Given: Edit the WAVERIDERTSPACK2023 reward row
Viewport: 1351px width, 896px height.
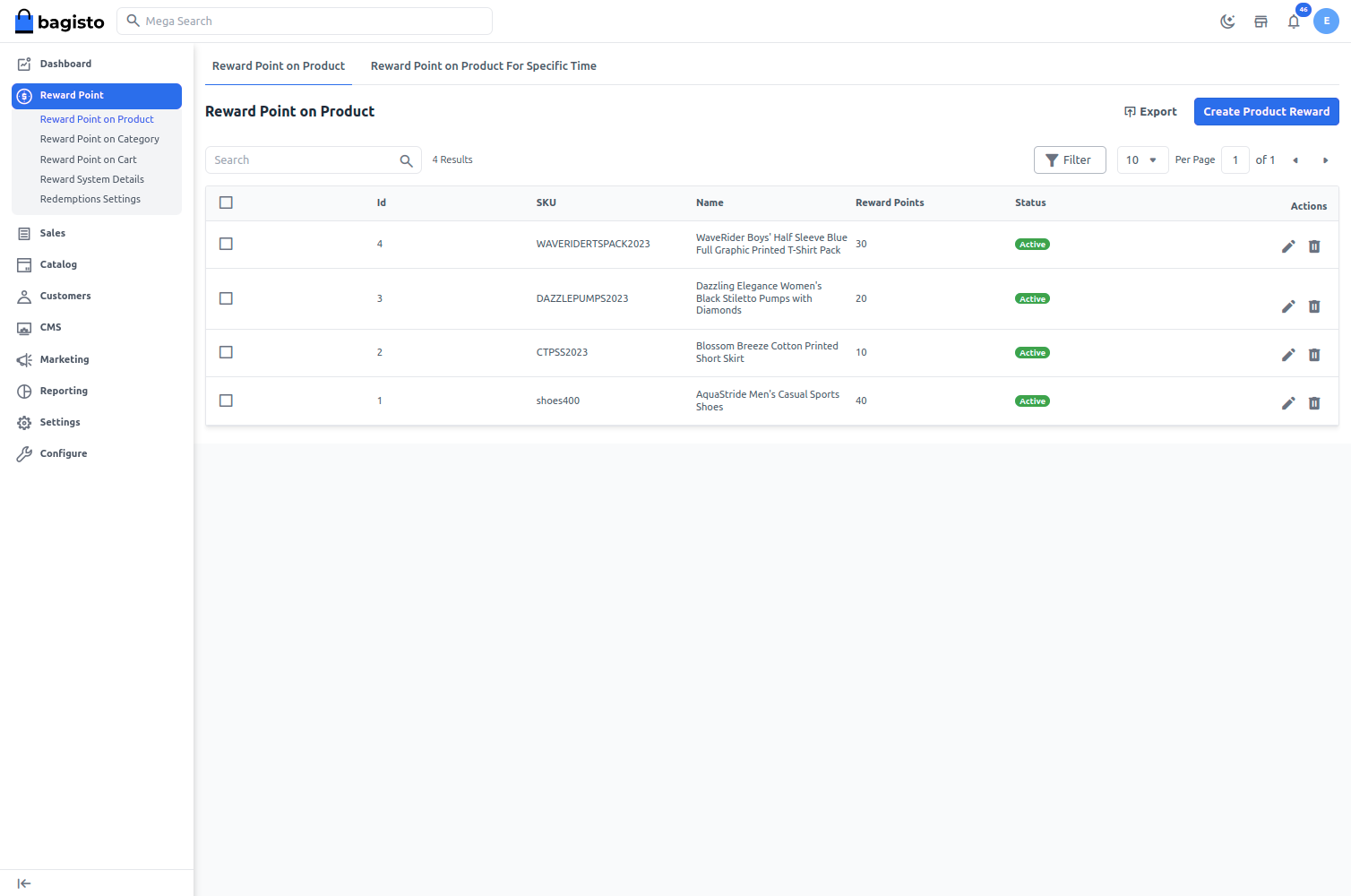Looking at the screenshot, I should tap(1288, 246).
